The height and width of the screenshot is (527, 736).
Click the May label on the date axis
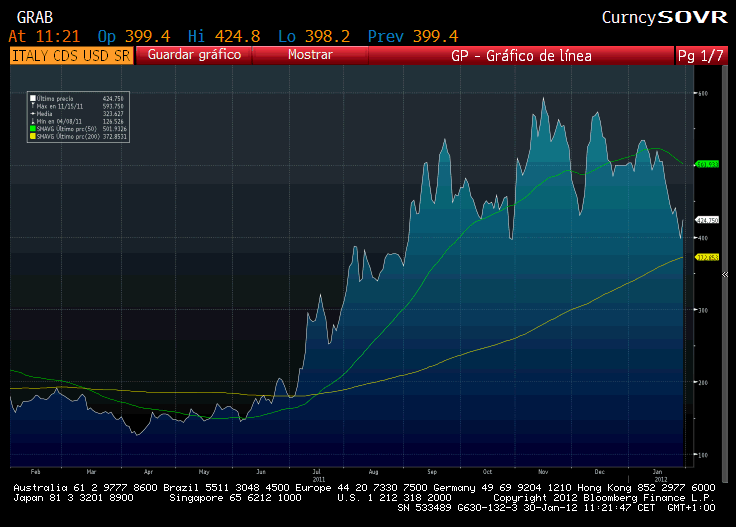[x=204, y=472]
